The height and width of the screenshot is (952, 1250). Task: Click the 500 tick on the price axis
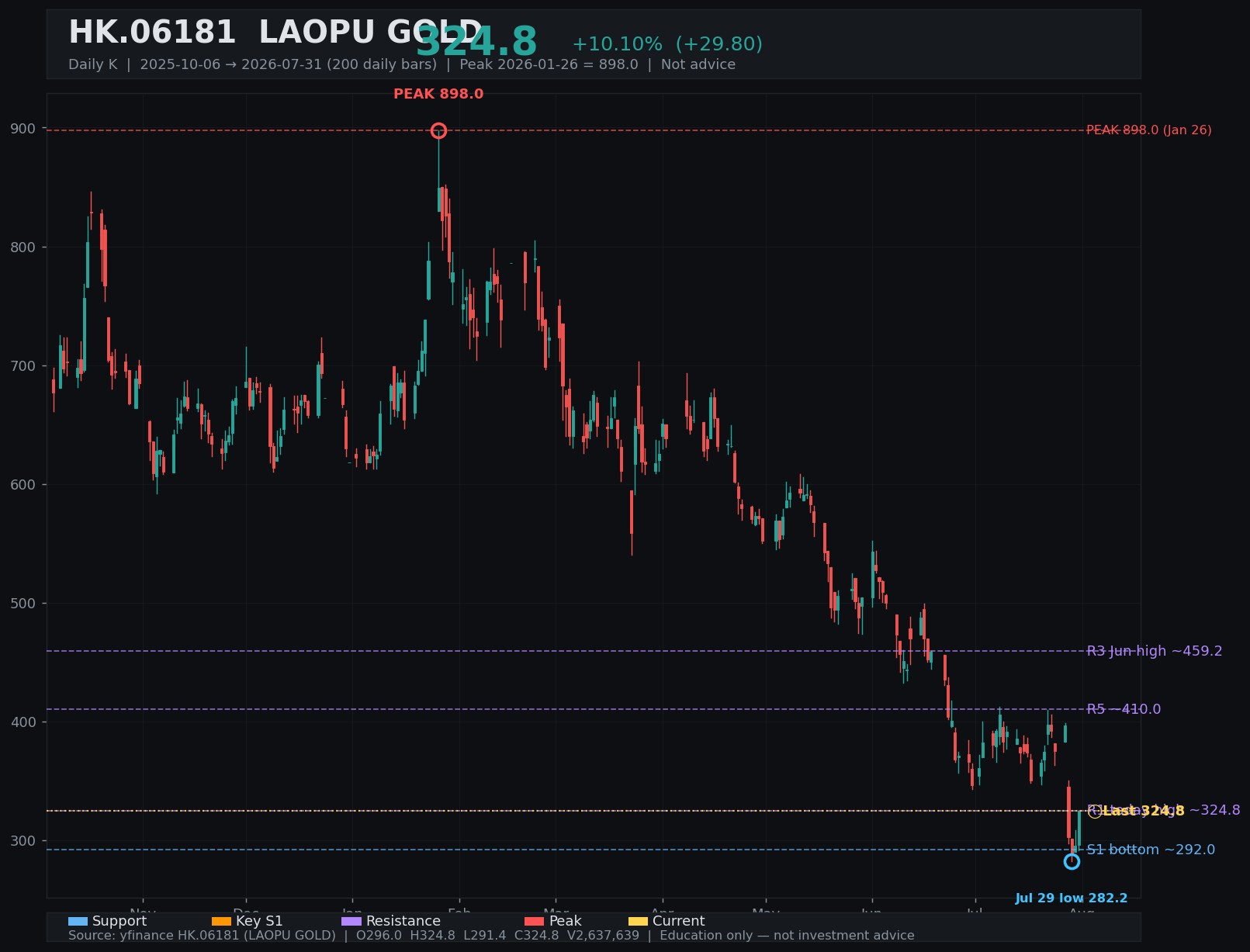click(25, 603)
